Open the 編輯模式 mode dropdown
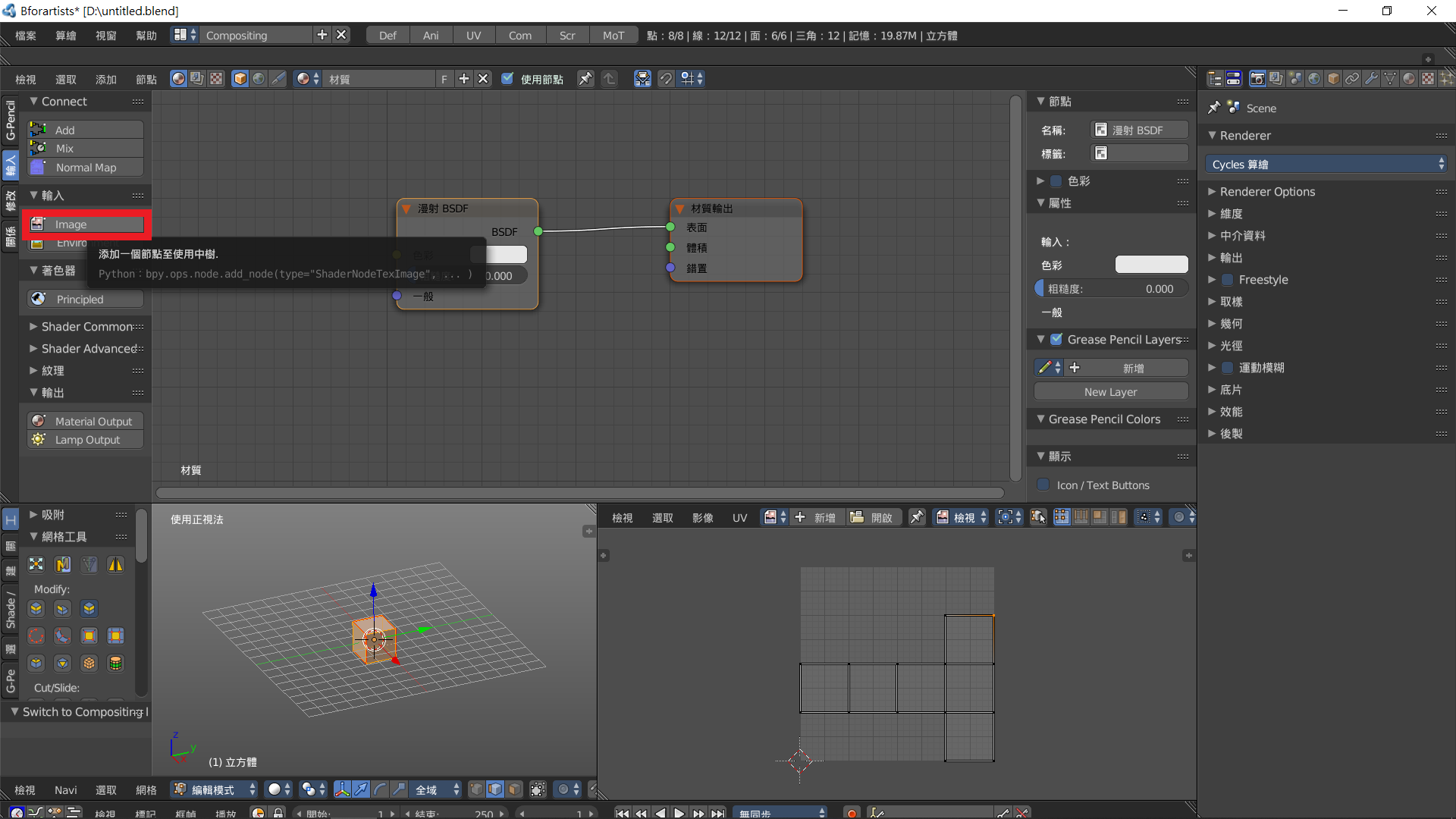 coord(214,789)
